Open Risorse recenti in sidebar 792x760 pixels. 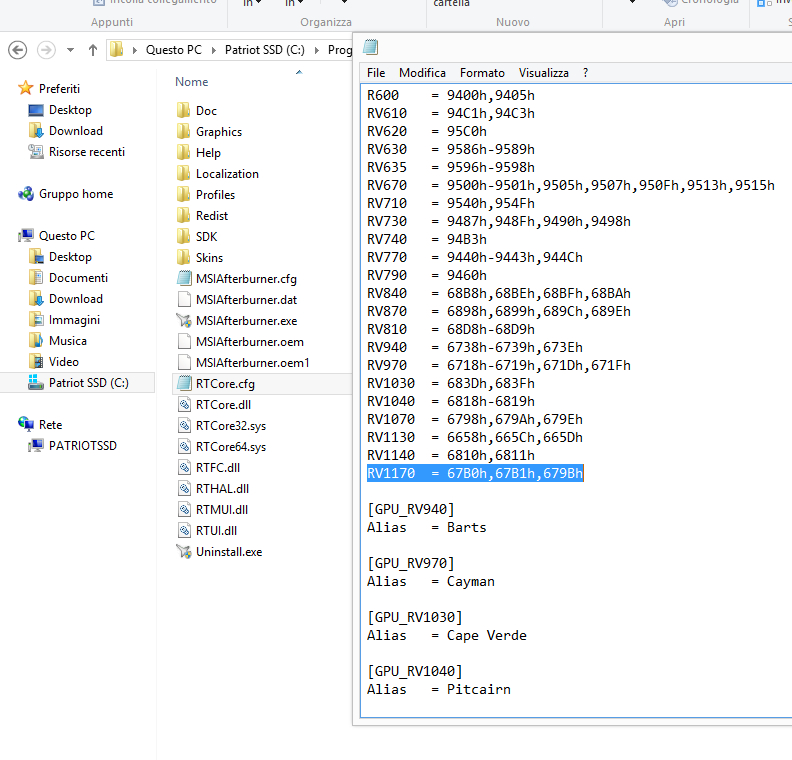pos(86,151)
